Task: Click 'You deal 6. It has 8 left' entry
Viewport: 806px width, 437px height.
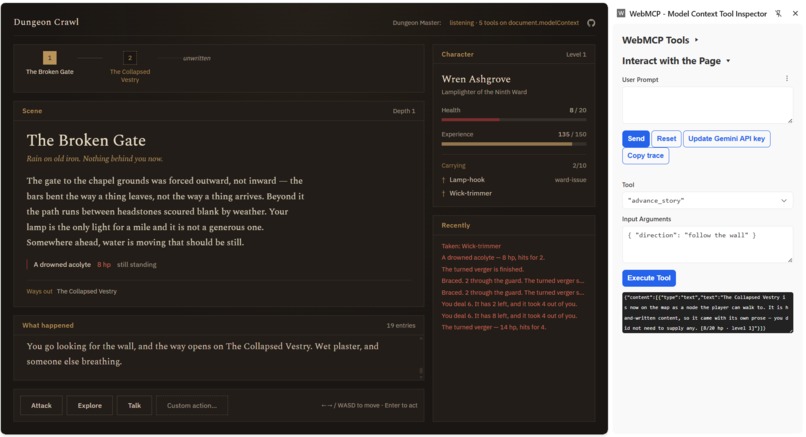Action: pos(509,316)
